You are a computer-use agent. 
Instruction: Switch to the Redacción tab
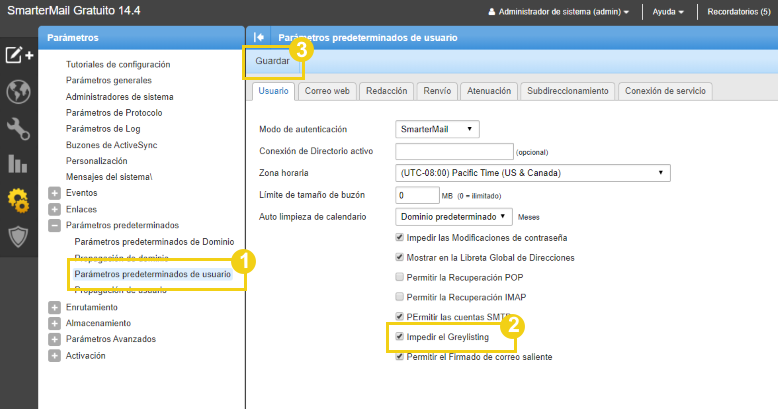click(x=387, y=91)
